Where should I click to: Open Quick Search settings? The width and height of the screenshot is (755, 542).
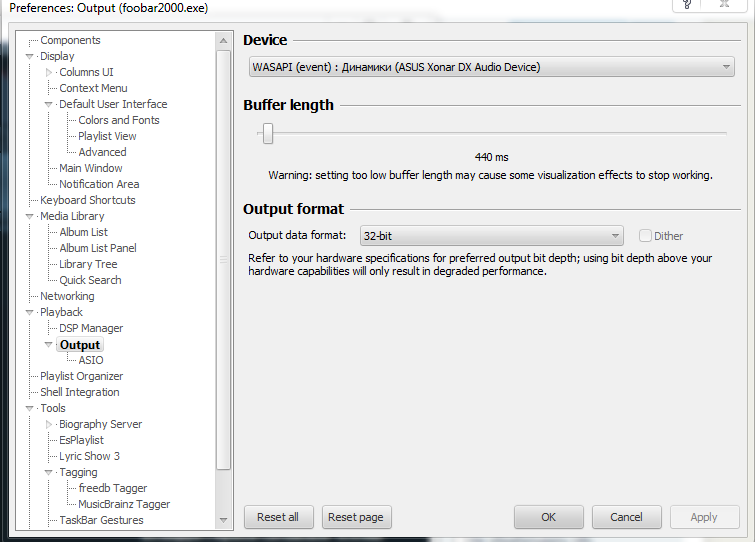pyautogui.click(x=91, y=280)
